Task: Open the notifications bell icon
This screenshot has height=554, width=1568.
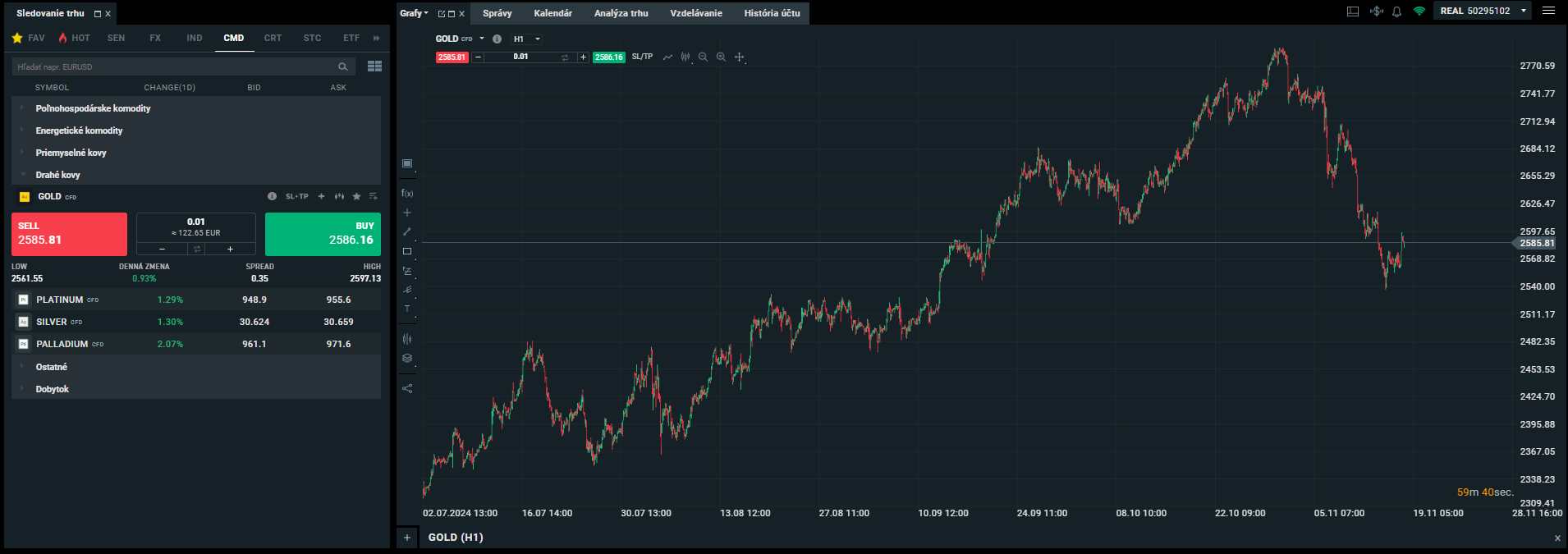Action: tap(1396, 11)
